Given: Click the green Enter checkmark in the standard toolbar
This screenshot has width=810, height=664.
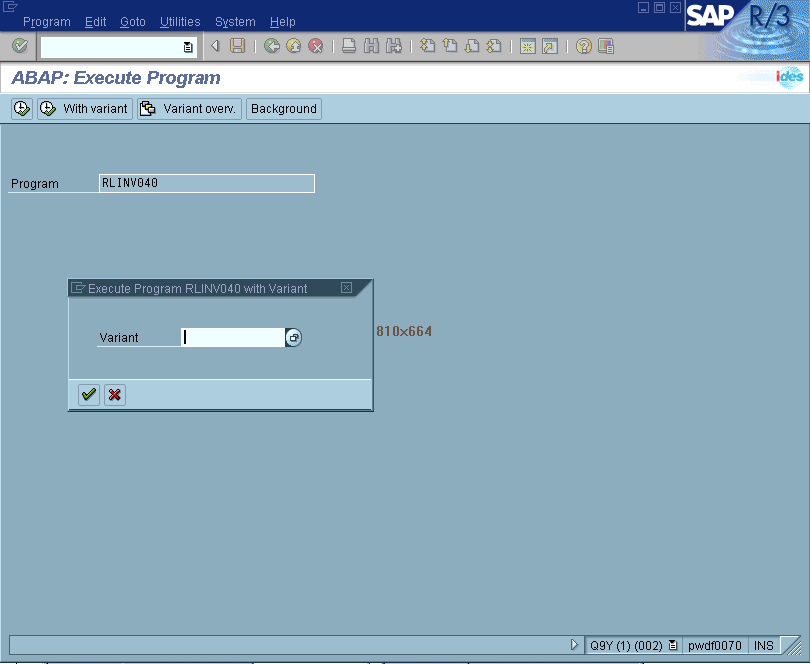Looking at the screenshot, I should [x=20, y=46].
